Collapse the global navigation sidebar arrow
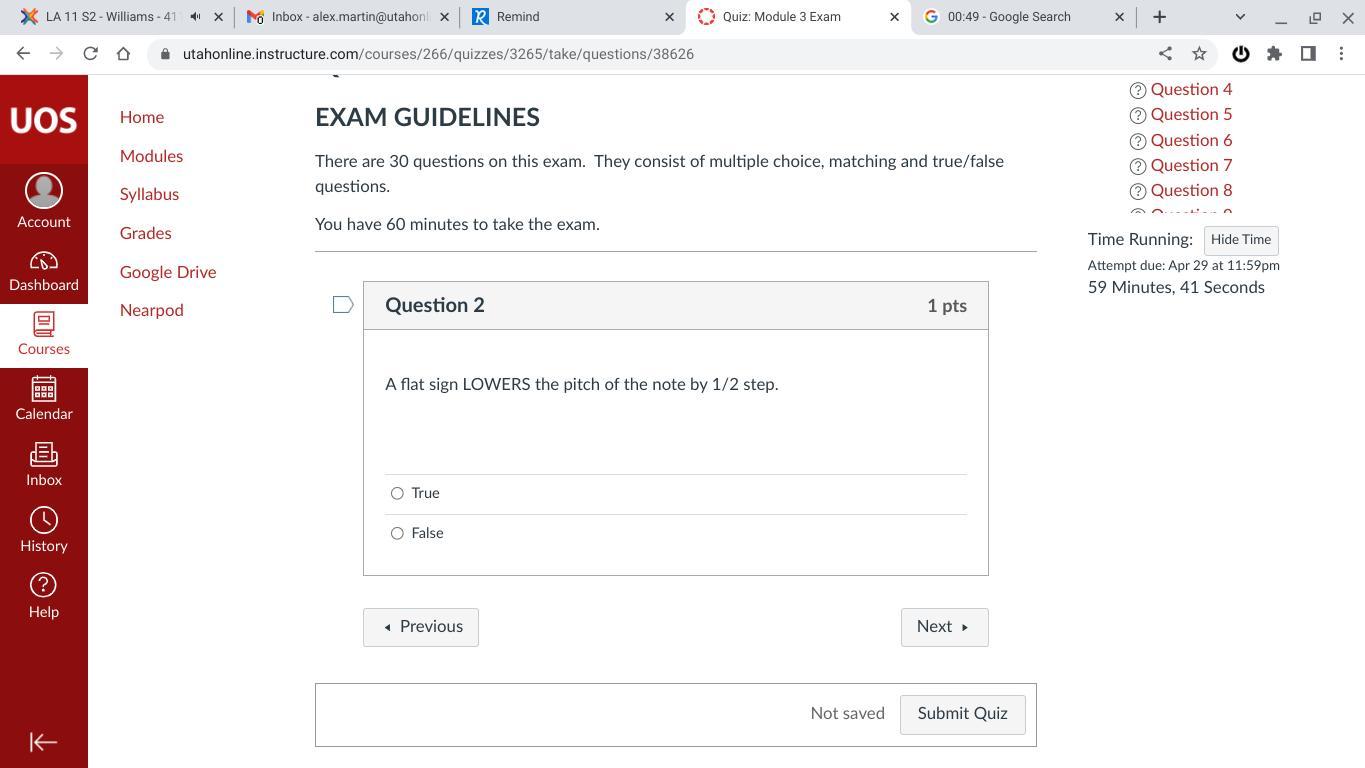 click(43, 742)
